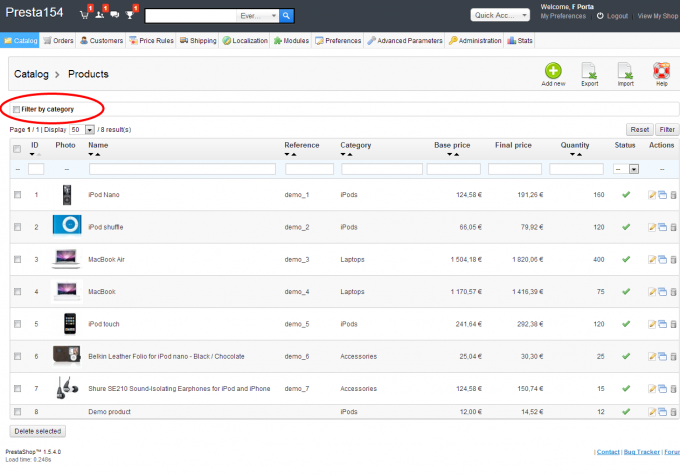
Task: Sort Category column ascending arrow
Action: click(x=350, y=154)
